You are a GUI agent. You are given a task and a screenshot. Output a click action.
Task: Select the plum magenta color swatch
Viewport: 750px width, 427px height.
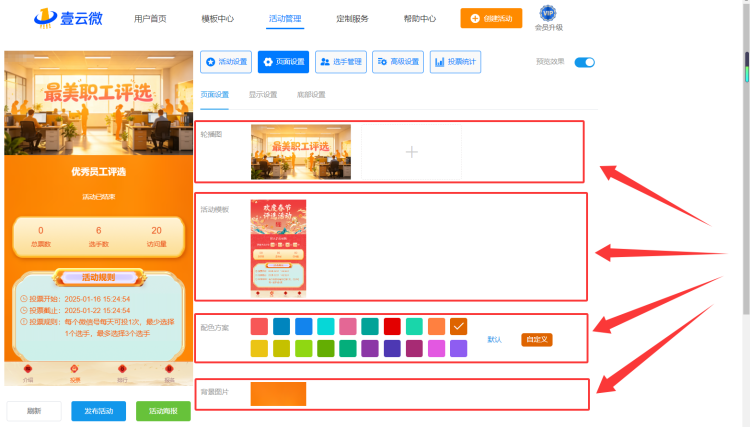pos(414,349)
